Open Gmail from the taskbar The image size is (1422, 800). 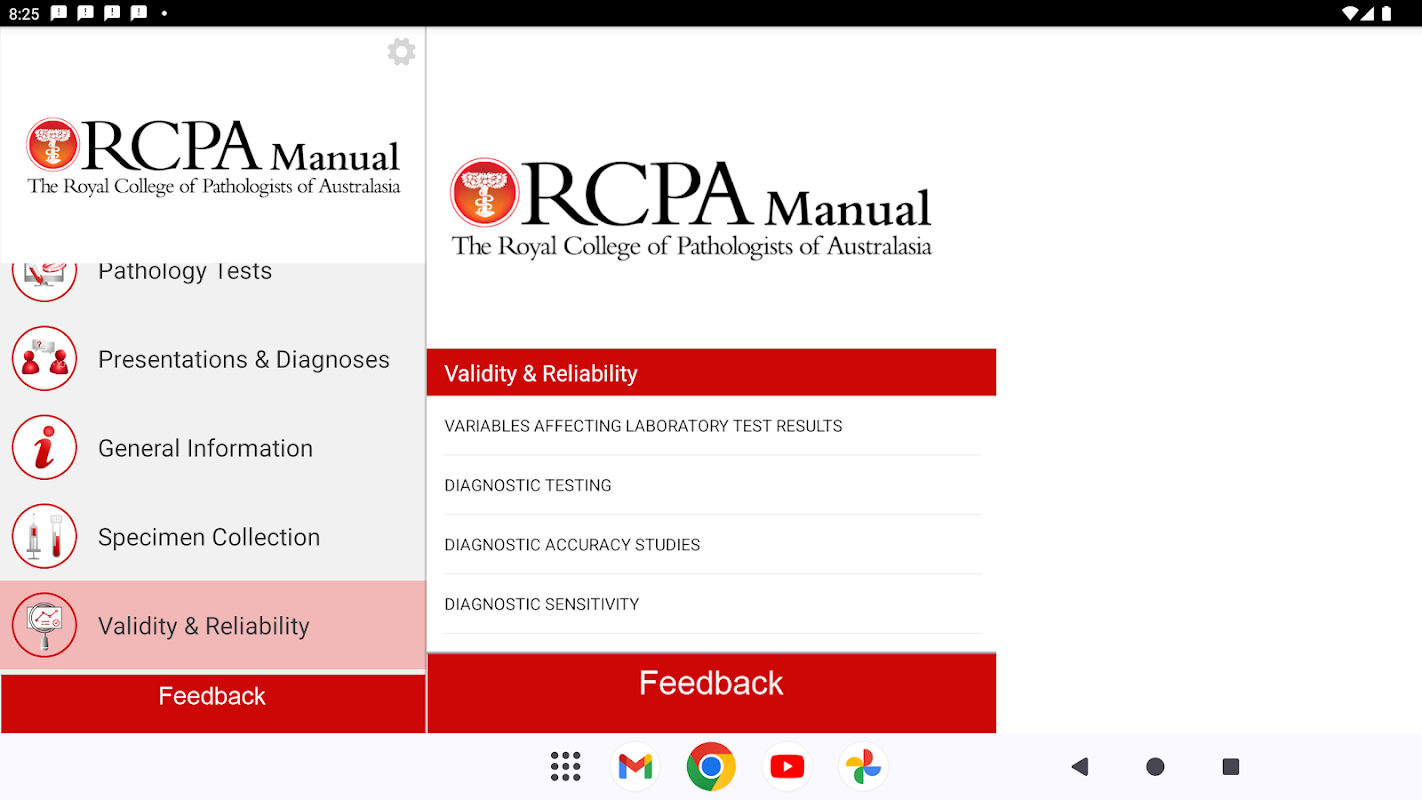635,767
